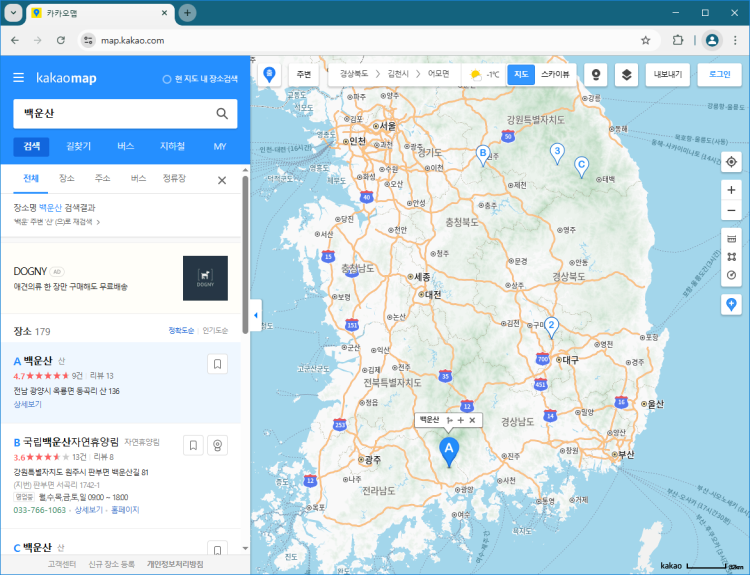The height and width of the screenshot is (575, 750).
Task: Click marker A on the map
Action: pyautogui.click(x=449, y=452)
